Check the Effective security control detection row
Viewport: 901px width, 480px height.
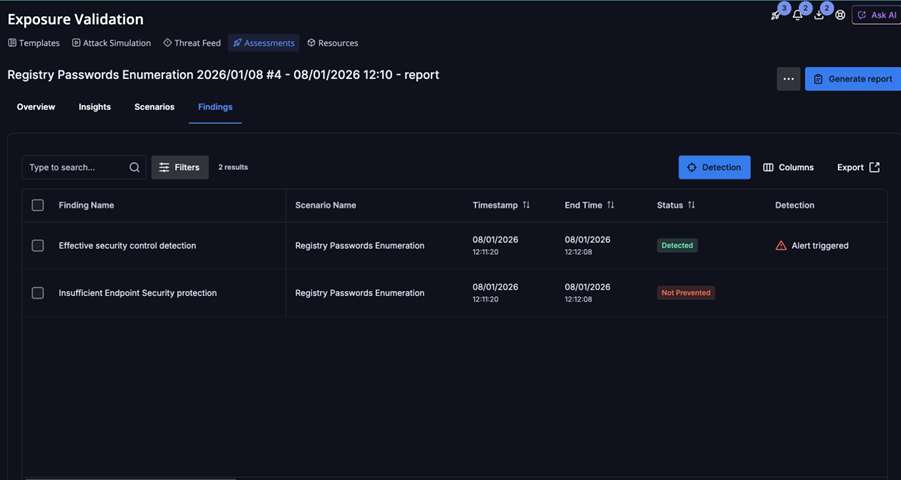38,246
